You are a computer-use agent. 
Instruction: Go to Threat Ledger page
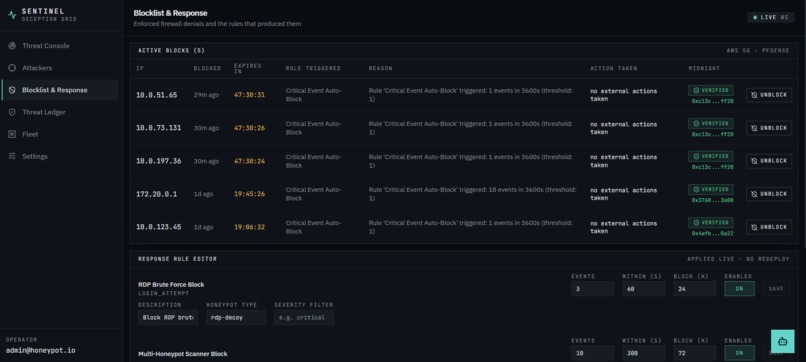pyautogui.click(x=60, y=112)
